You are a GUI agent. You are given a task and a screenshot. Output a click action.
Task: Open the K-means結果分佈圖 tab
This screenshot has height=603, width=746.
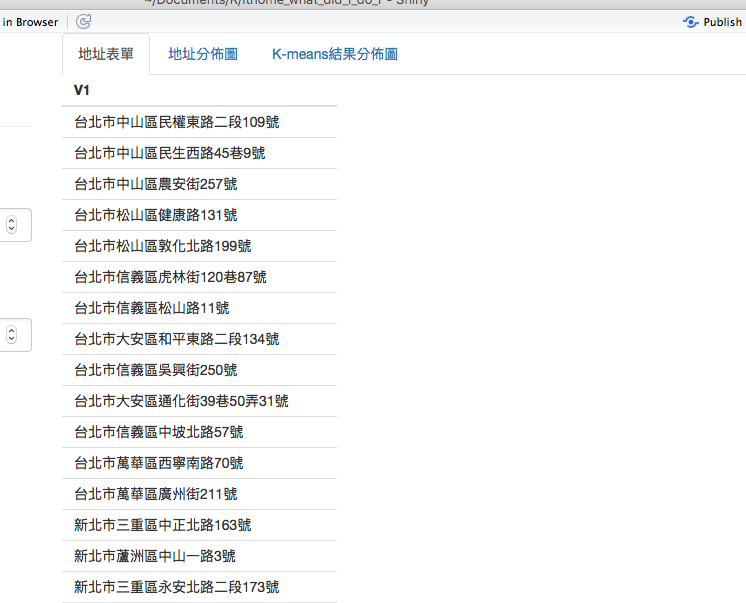pos(335,54)
